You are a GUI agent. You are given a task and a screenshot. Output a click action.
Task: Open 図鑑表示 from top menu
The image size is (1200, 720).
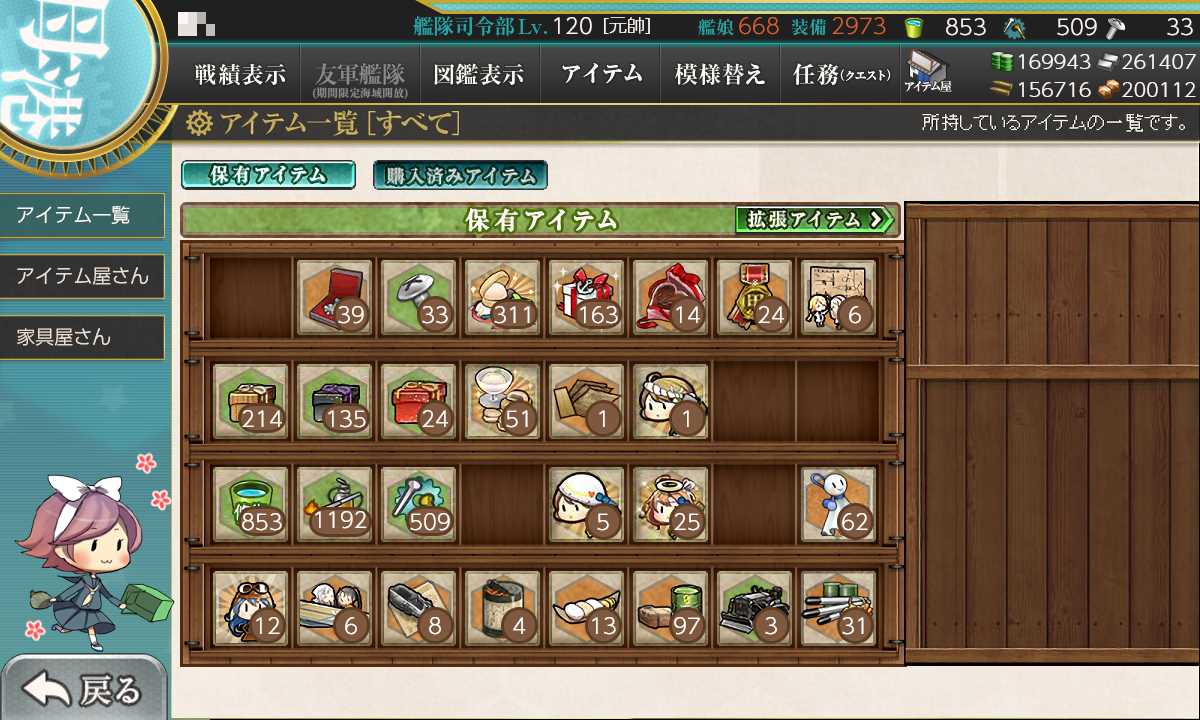tap(480, 74)
